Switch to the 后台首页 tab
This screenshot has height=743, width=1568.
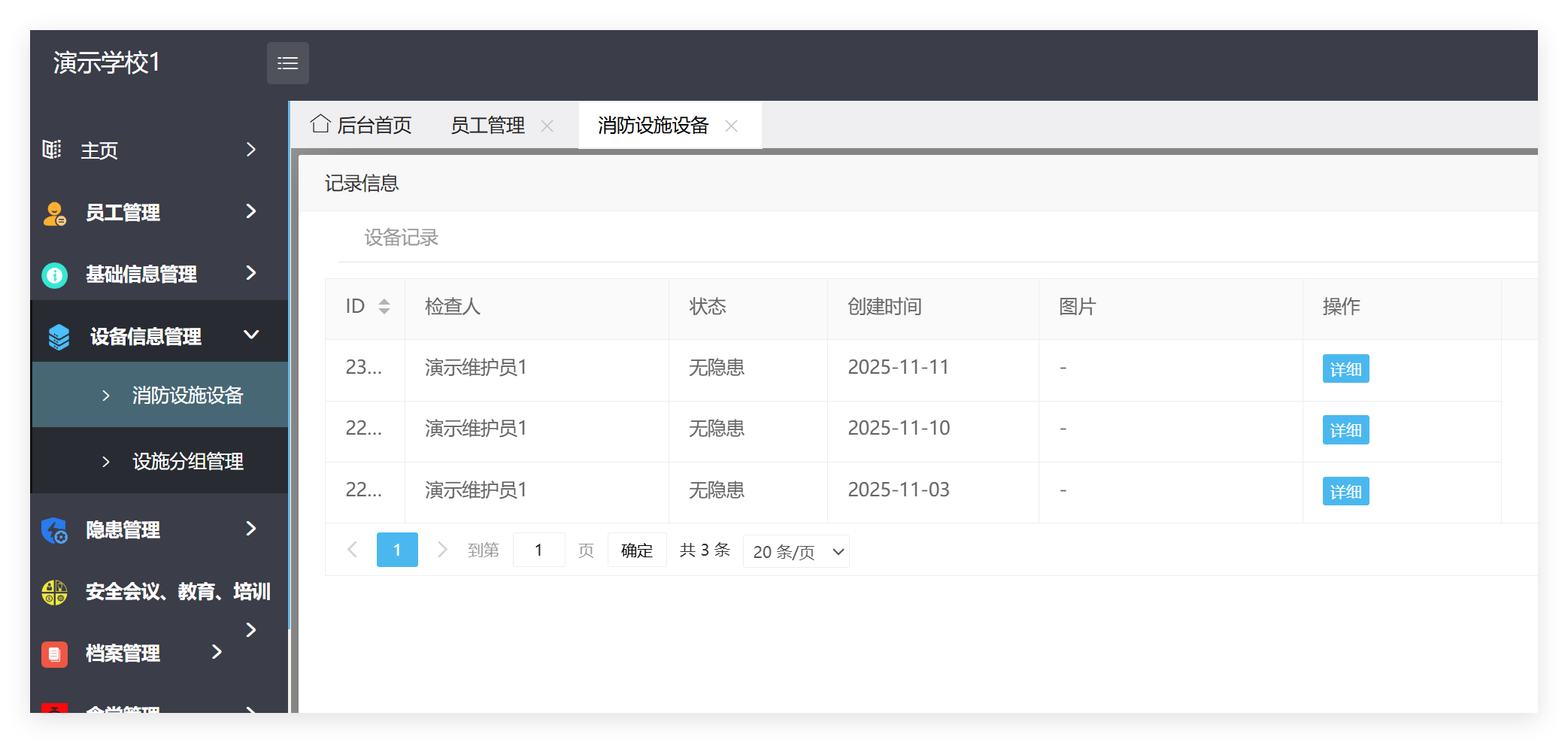coord(362,125)
